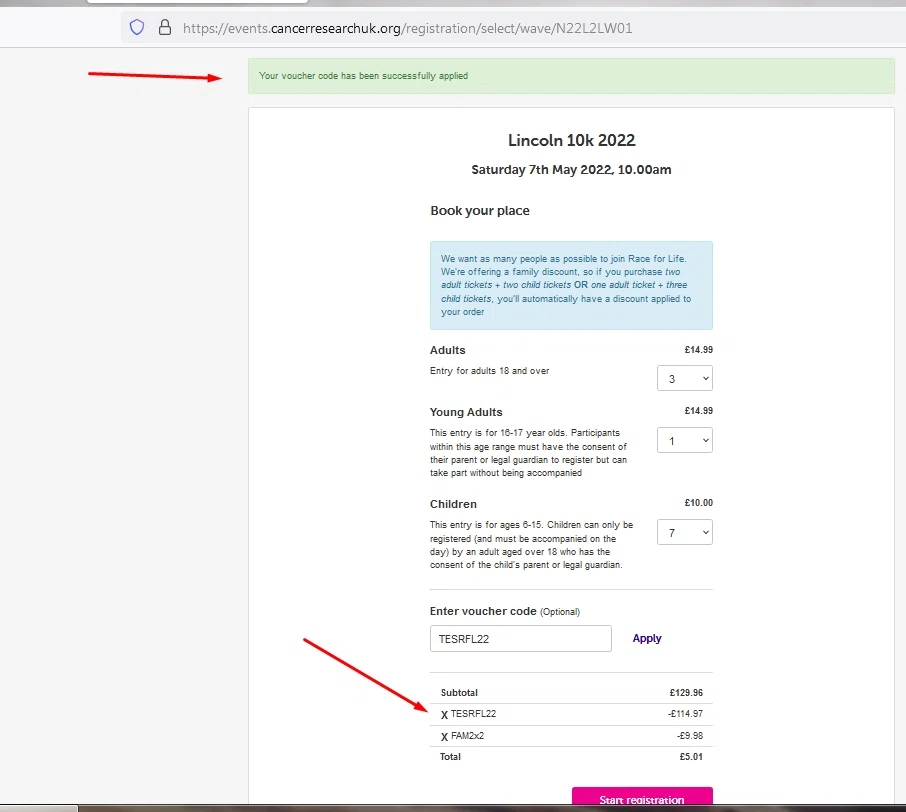Image resolution: width=906 pixels, height=812 pixels.
Task: Apply the voucher code
Action: 647,638
